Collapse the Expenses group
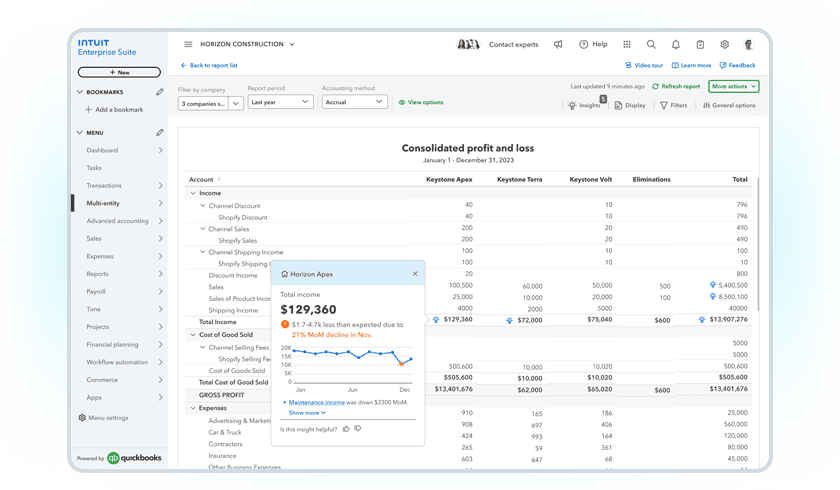This screenshot has width=840, height=490. coord(193,408)
